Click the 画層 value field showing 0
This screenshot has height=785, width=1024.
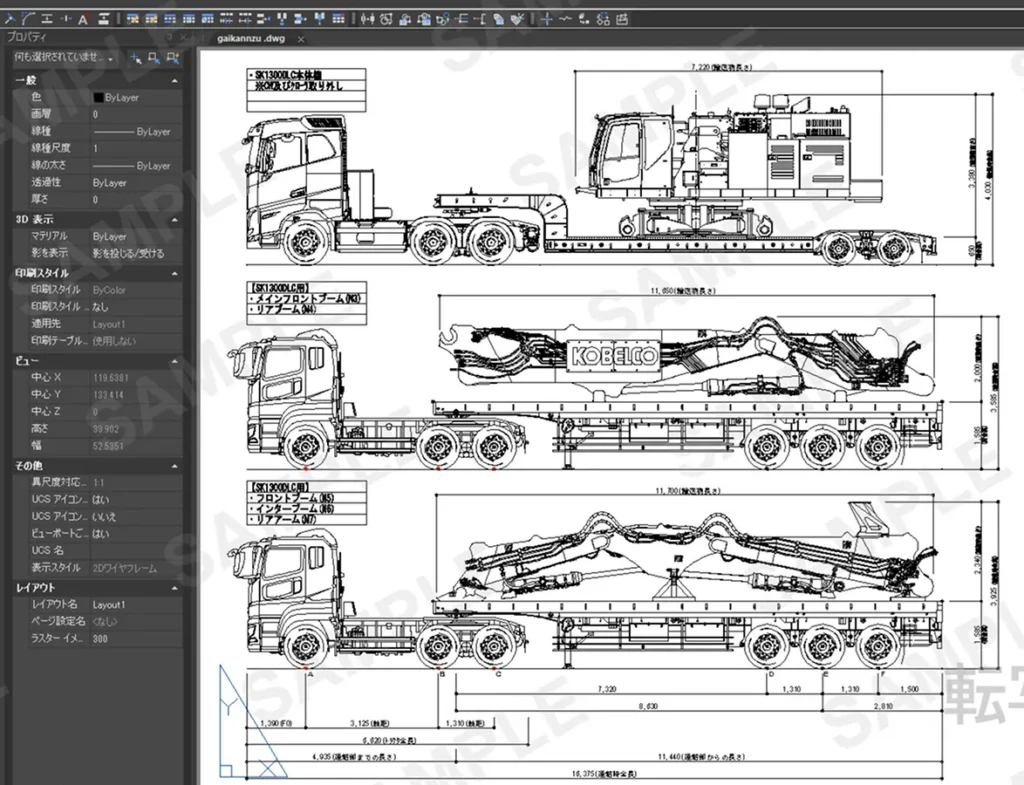(x=136, y=114)
